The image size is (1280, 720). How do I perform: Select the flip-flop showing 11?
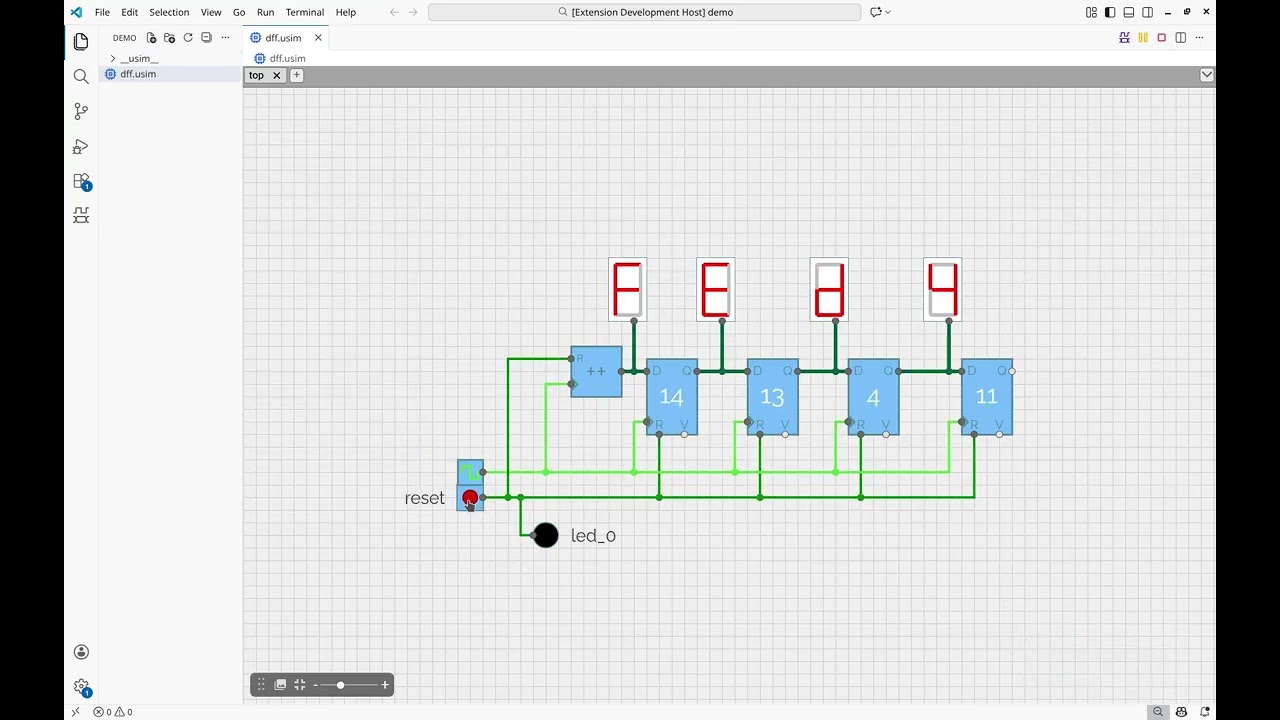click(x=987, y=397)
